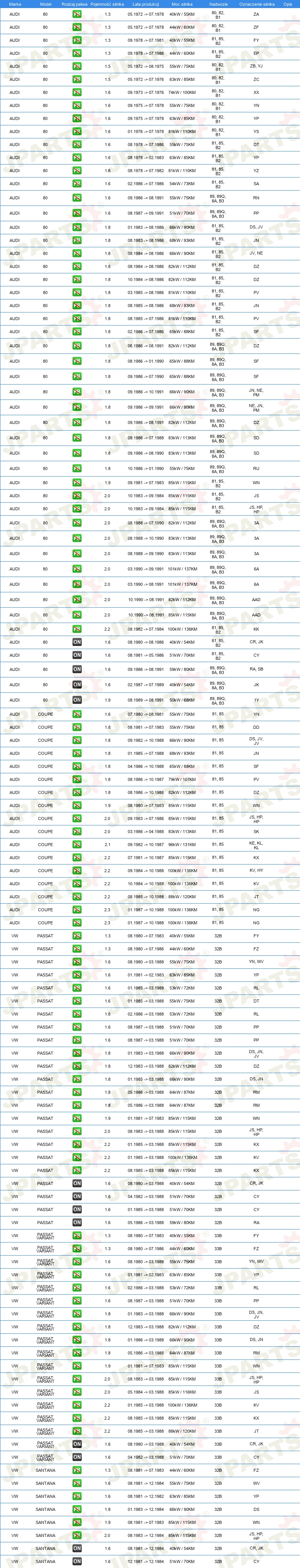Click the petrol icon in the RU engine row
This screenshot has width=300, height=1568.
[77, 469]
